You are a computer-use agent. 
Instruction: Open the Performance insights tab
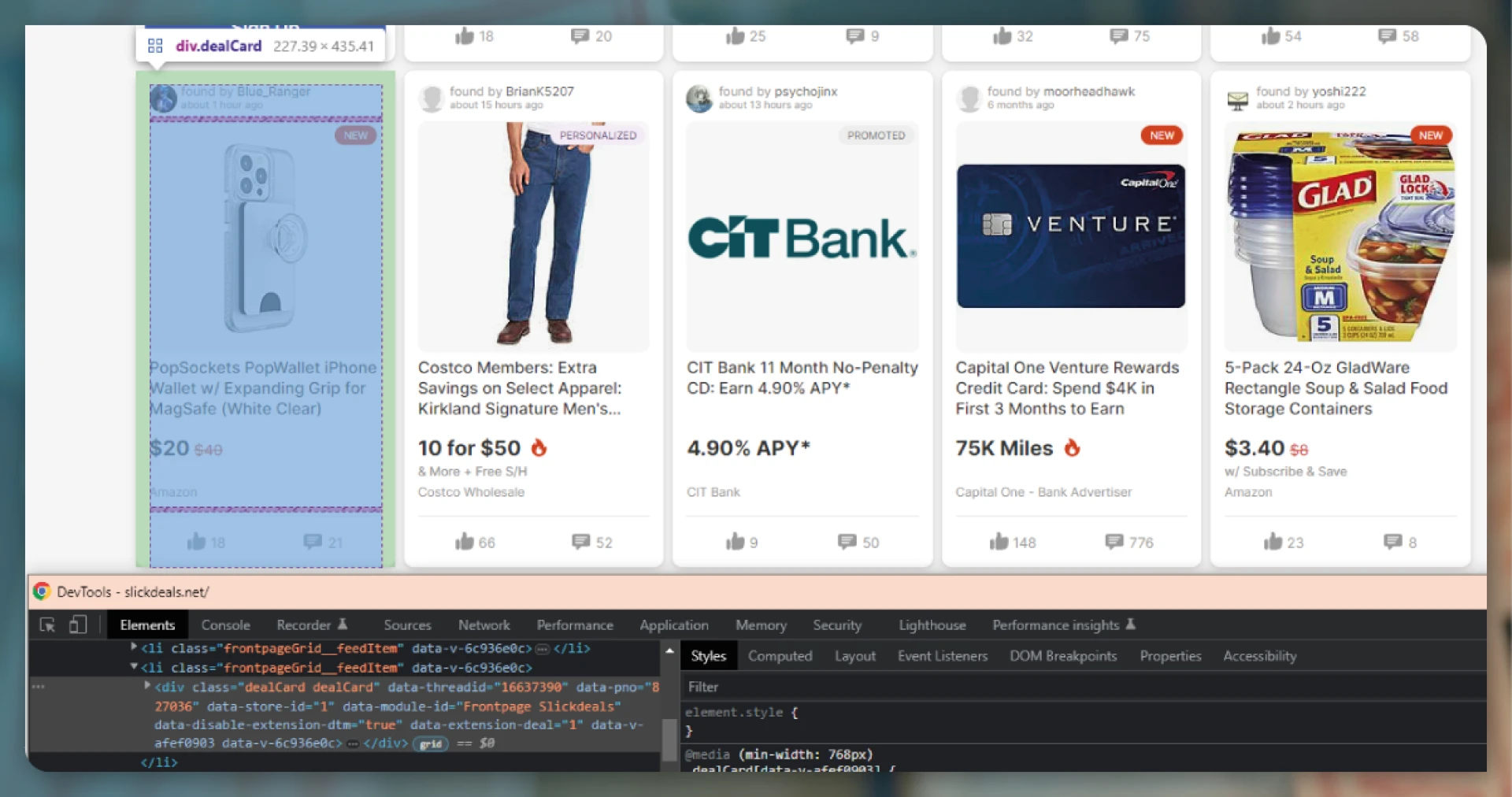1063,625
